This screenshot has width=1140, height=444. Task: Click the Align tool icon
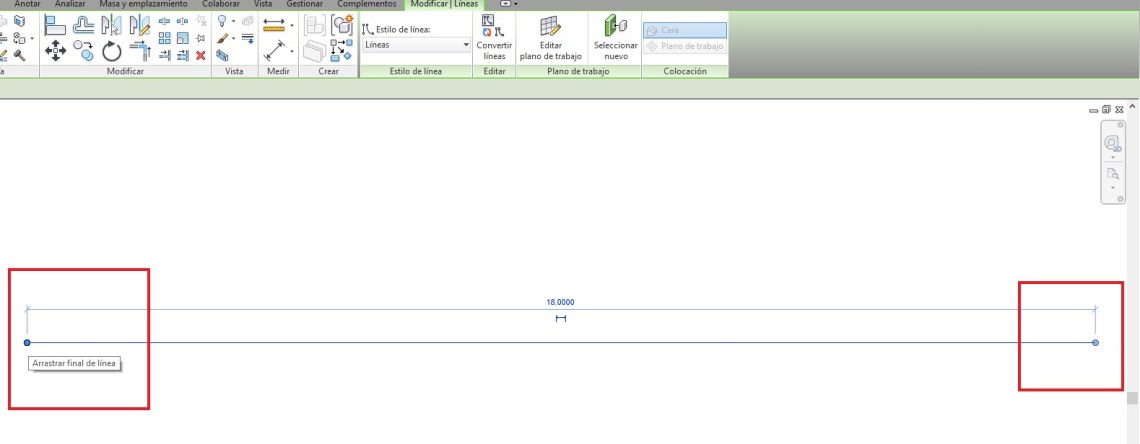(55, 26)
